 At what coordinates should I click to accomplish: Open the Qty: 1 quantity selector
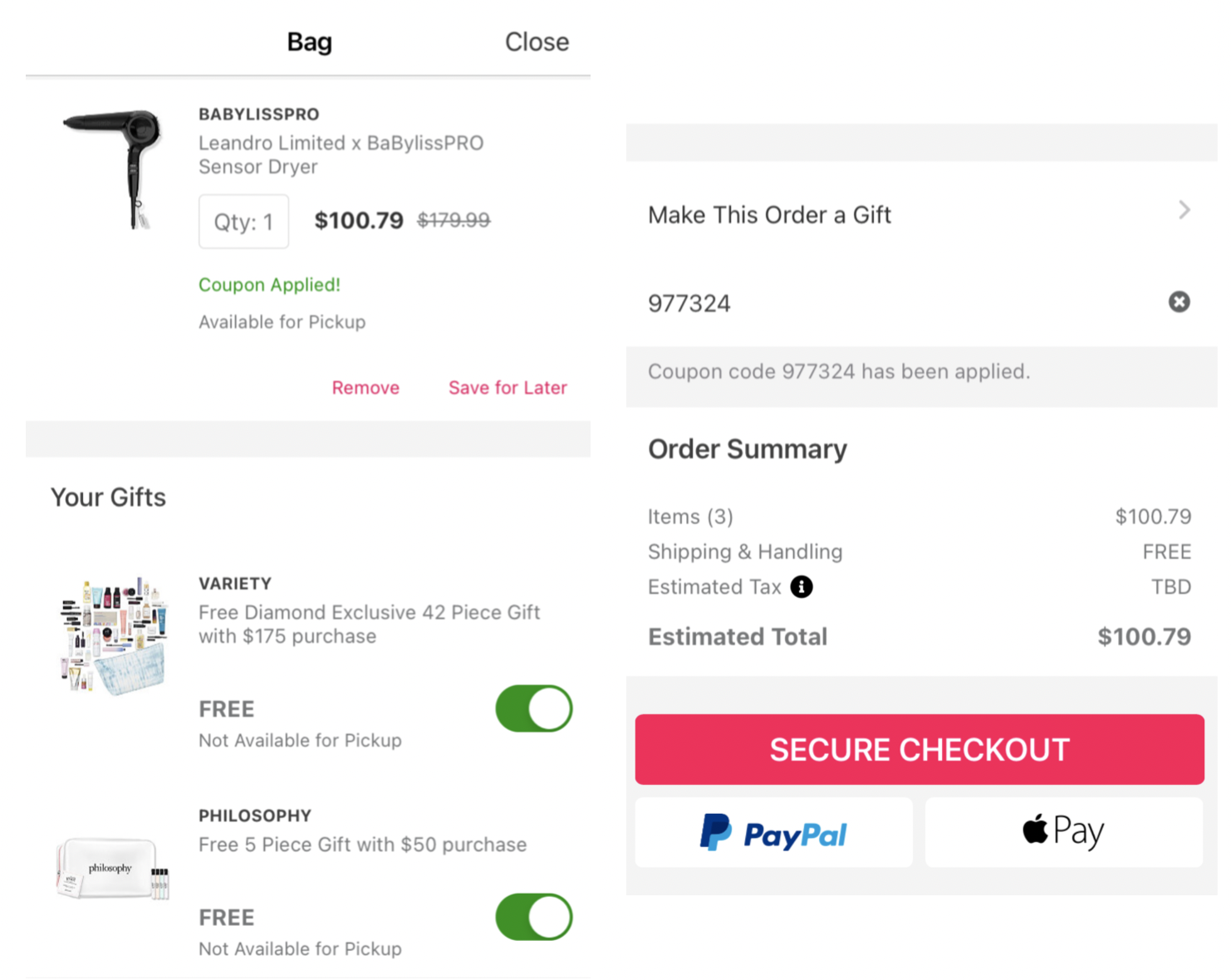point(243,222)
